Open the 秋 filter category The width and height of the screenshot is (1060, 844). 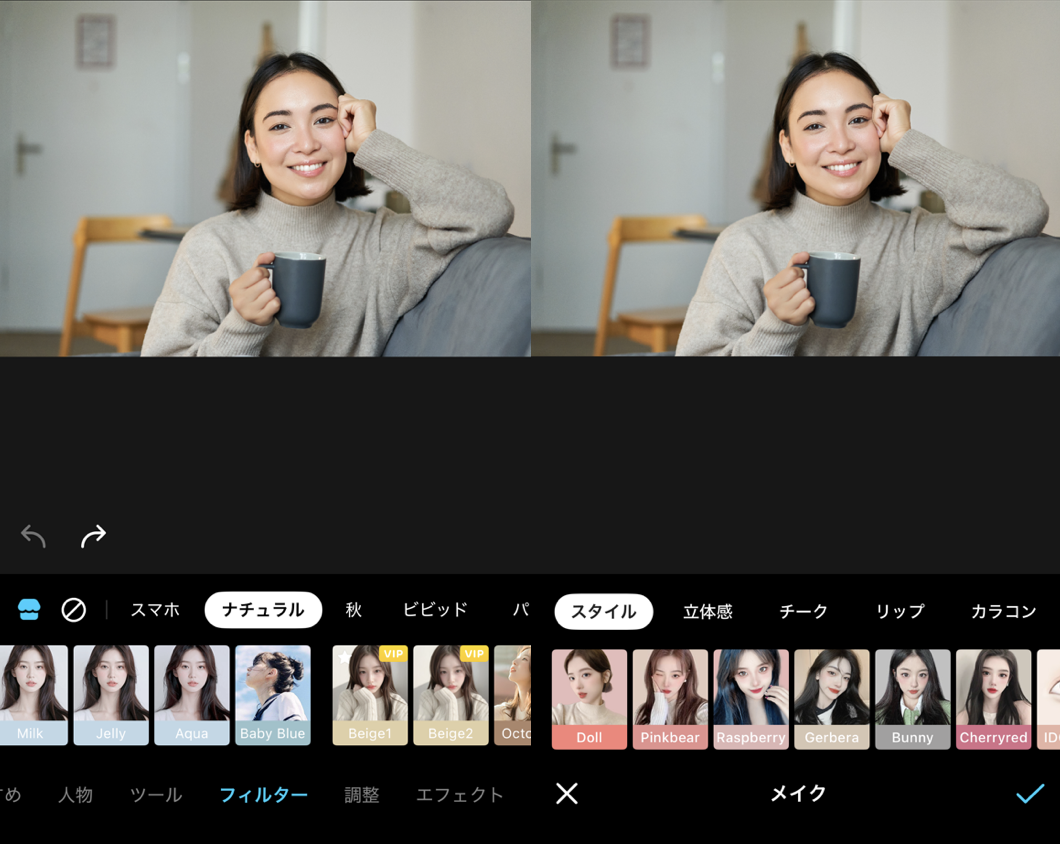tap(354, 610)
